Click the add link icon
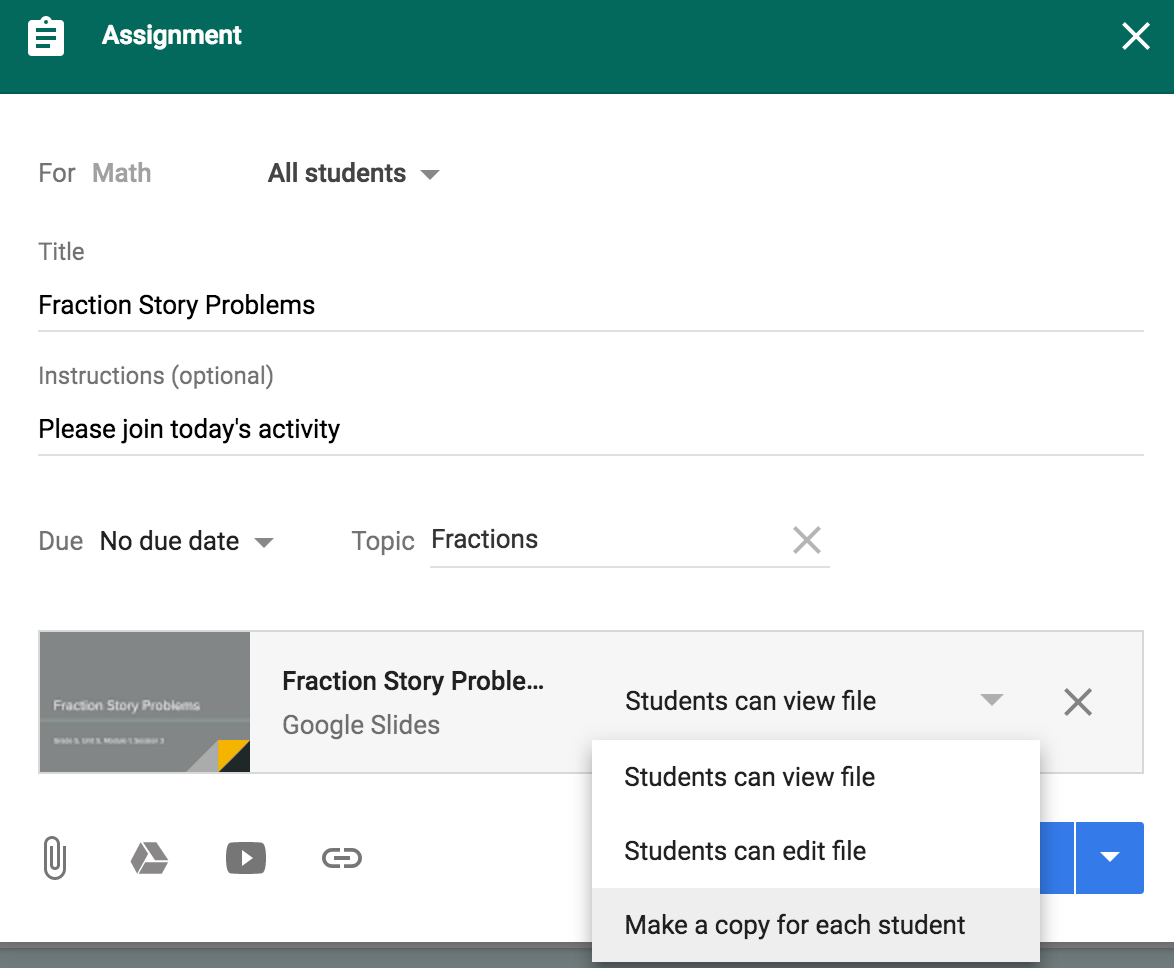This screenshot has width=1174, height=968. [x=341, y=858]
